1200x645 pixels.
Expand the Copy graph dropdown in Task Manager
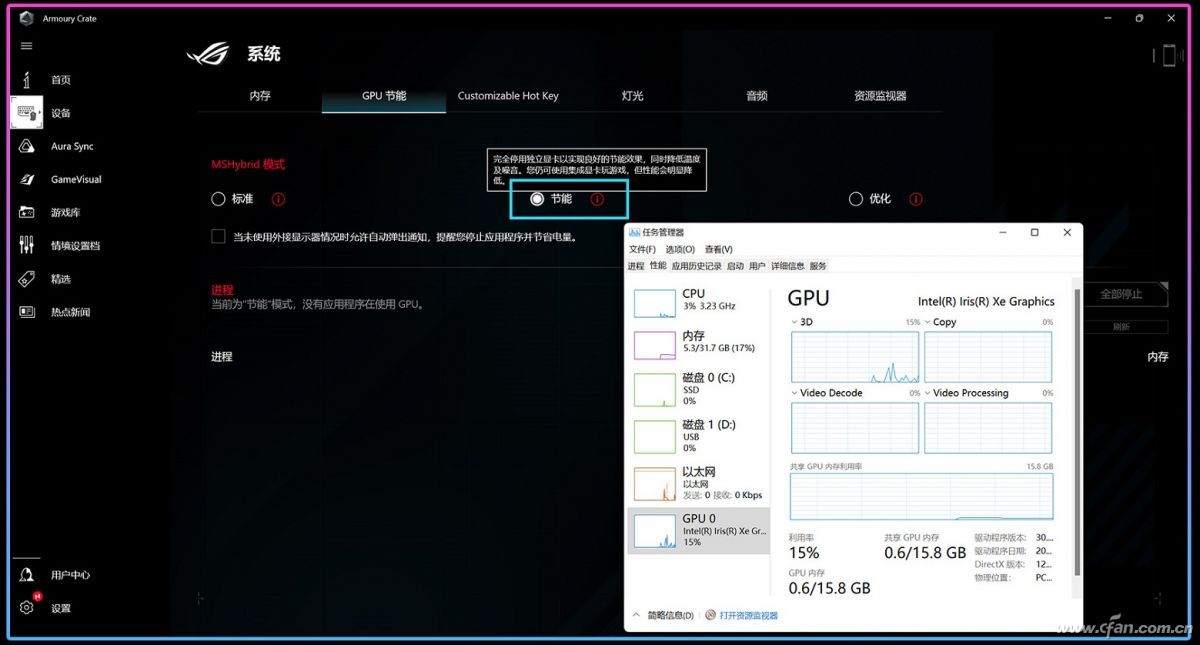click(x=928, y=322)
